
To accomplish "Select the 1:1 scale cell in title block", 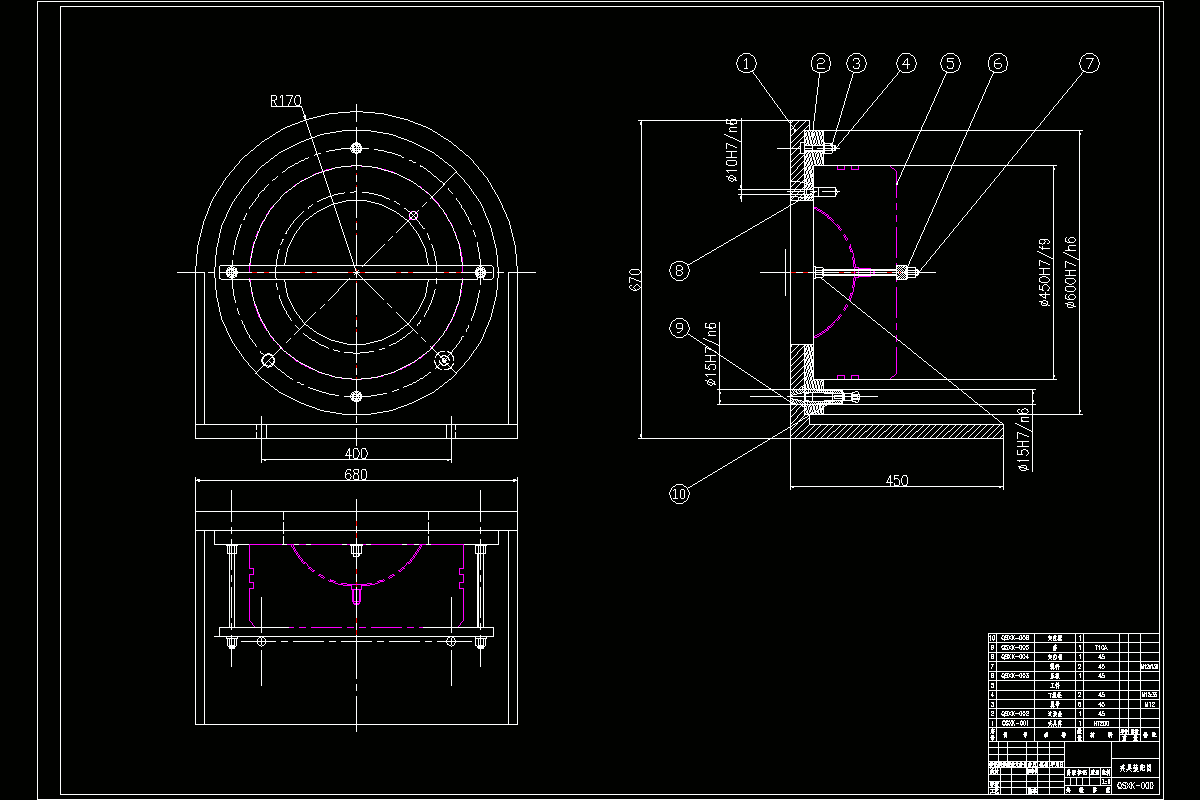I will point(1105,782).
